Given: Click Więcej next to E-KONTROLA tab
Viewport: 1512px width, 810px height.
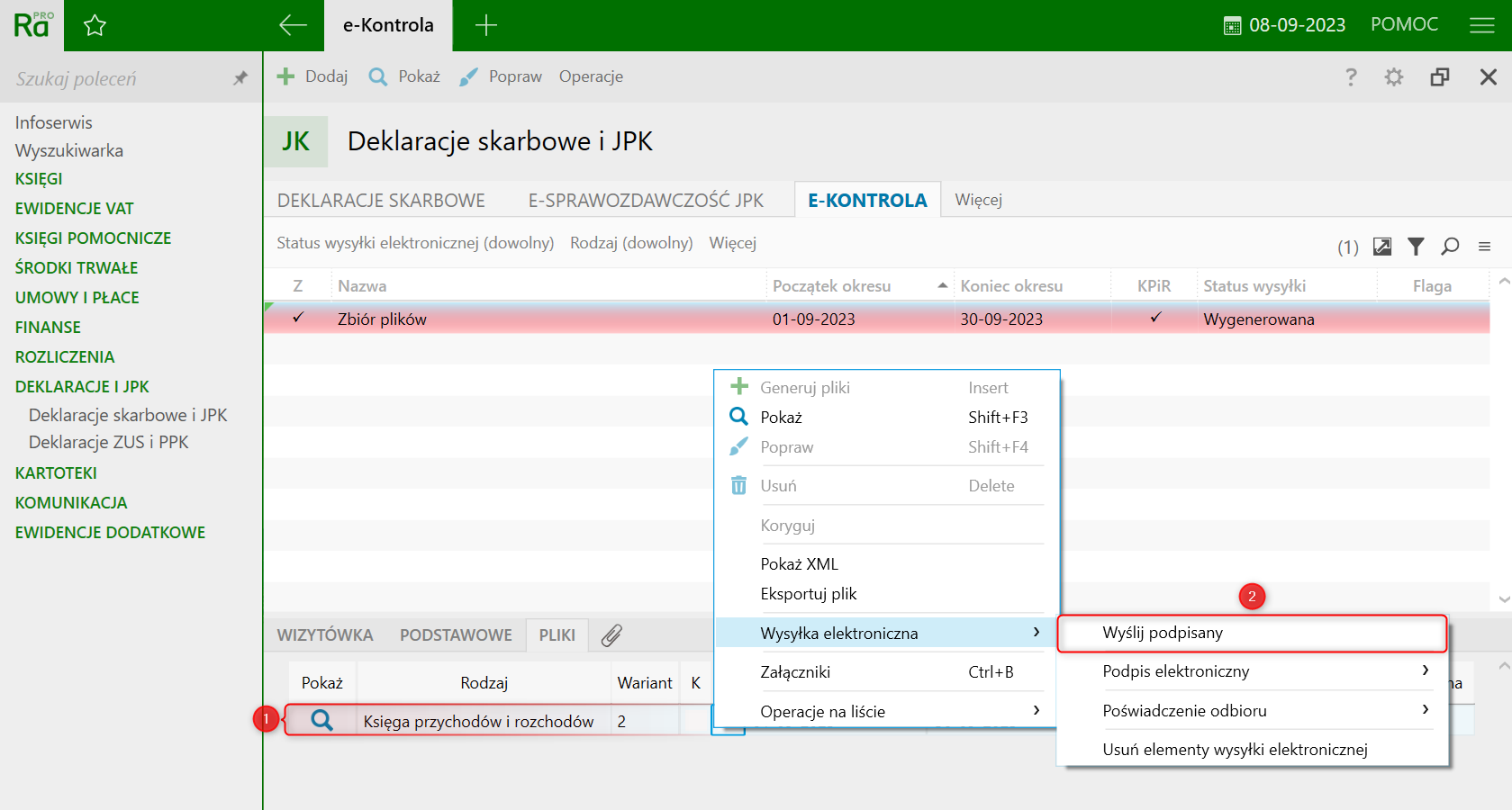Looking at the screenshot, I should click(978, 200).
